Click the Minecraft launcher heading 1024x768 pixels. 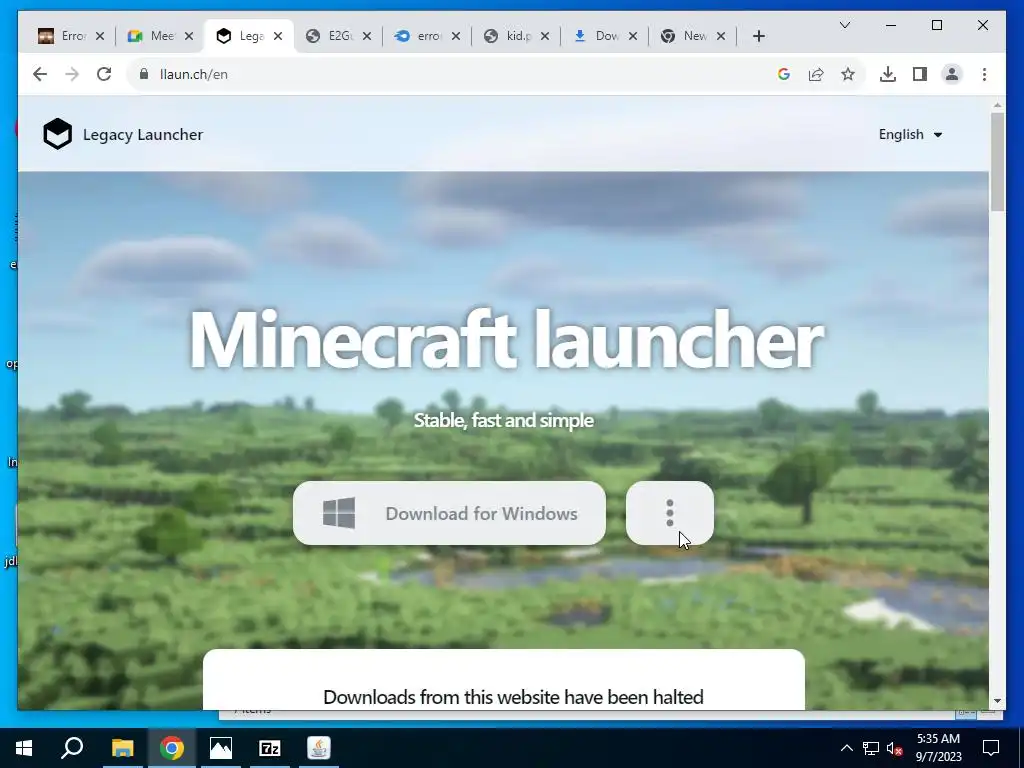click(x=506, y=340)
